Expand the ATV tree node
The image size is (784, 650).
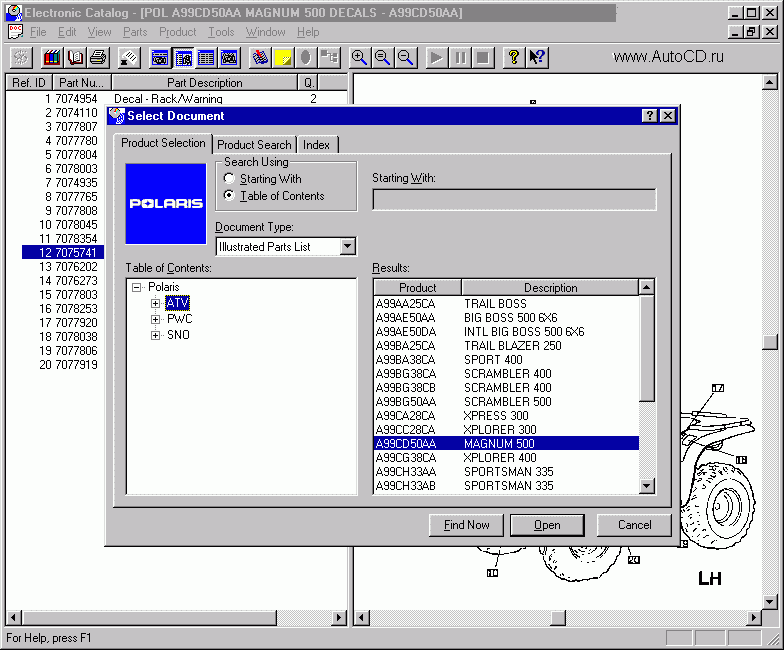156,303
